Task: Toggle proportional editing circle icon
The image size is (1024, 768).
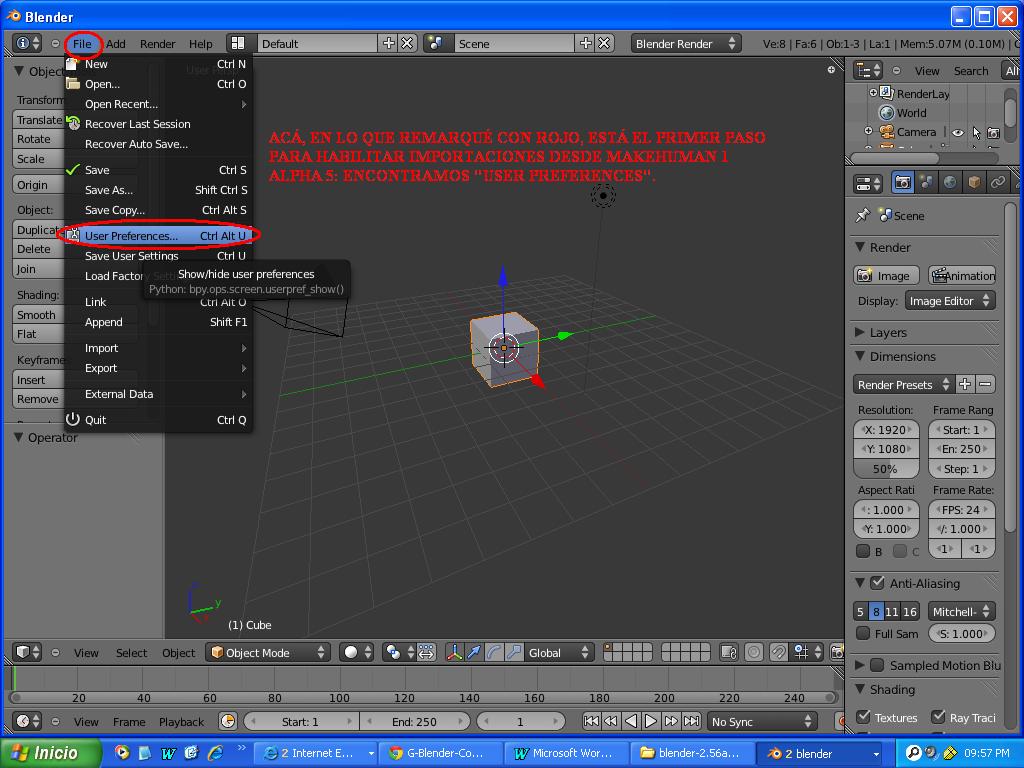Action: coord(754,652)
